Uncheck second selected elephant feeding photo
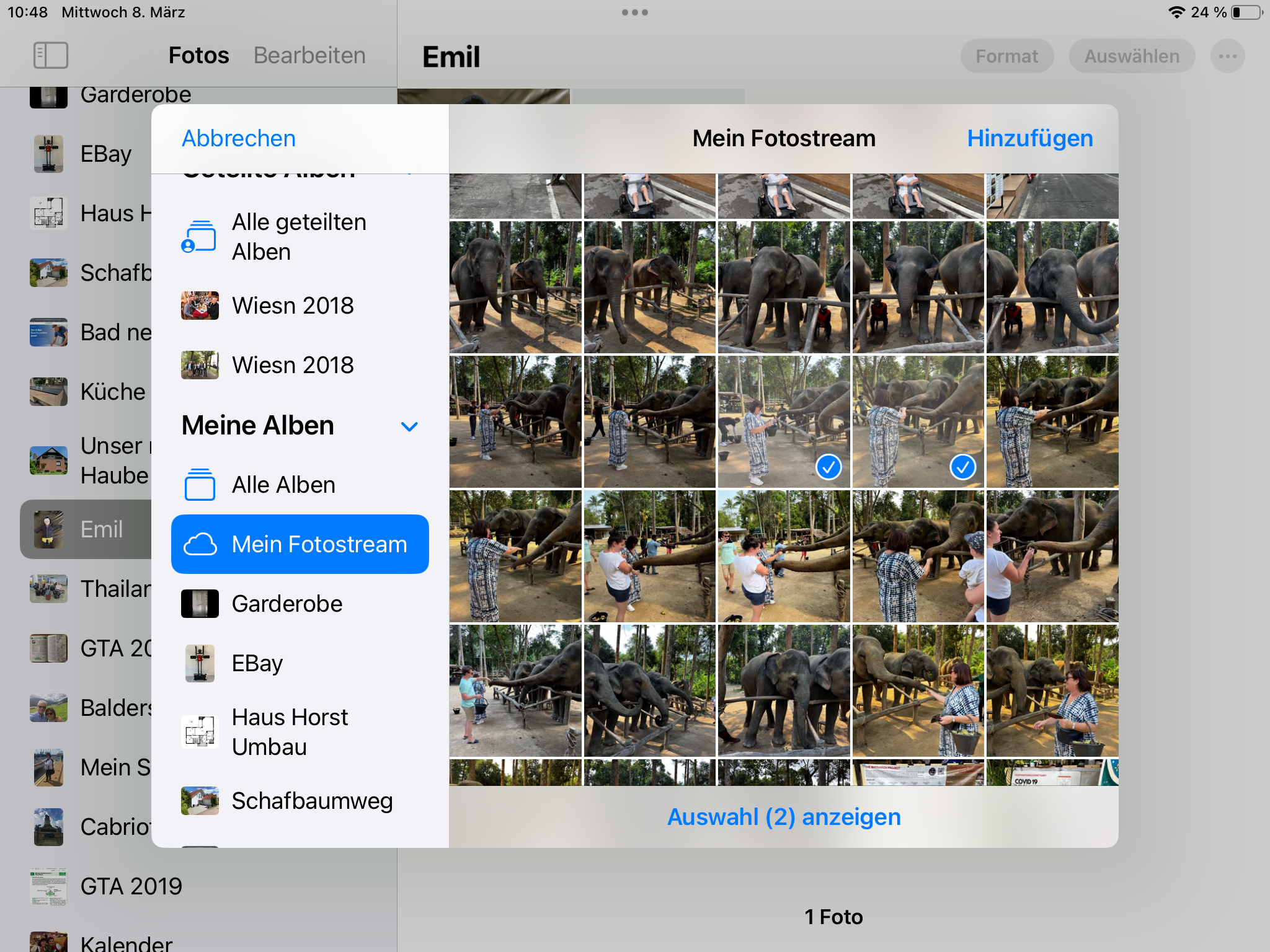The width and height of the screenshot is (1270, 952). tap(918, 421)
